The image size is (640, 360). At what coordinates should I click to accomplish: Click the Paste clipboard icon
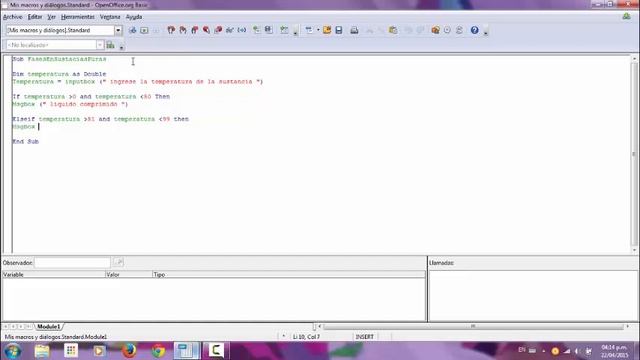pos(393,30)
